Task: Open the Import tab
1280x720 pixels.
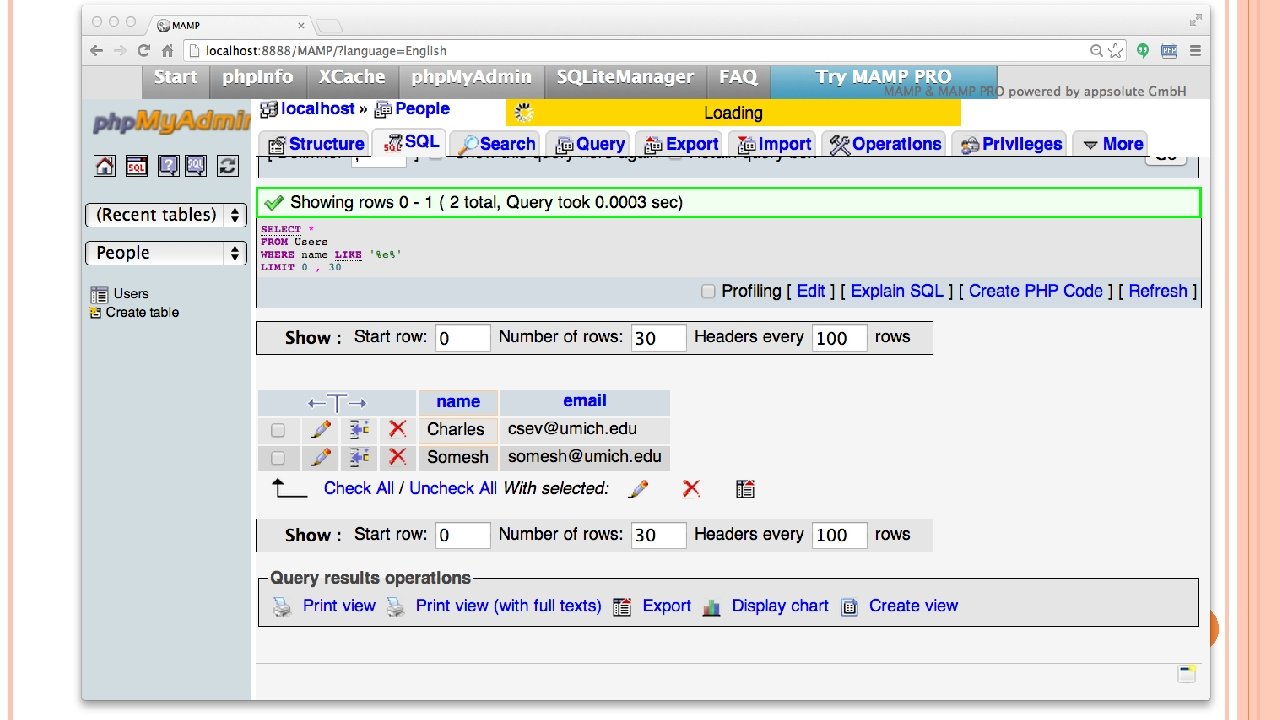Action: (x=774, y=144)
